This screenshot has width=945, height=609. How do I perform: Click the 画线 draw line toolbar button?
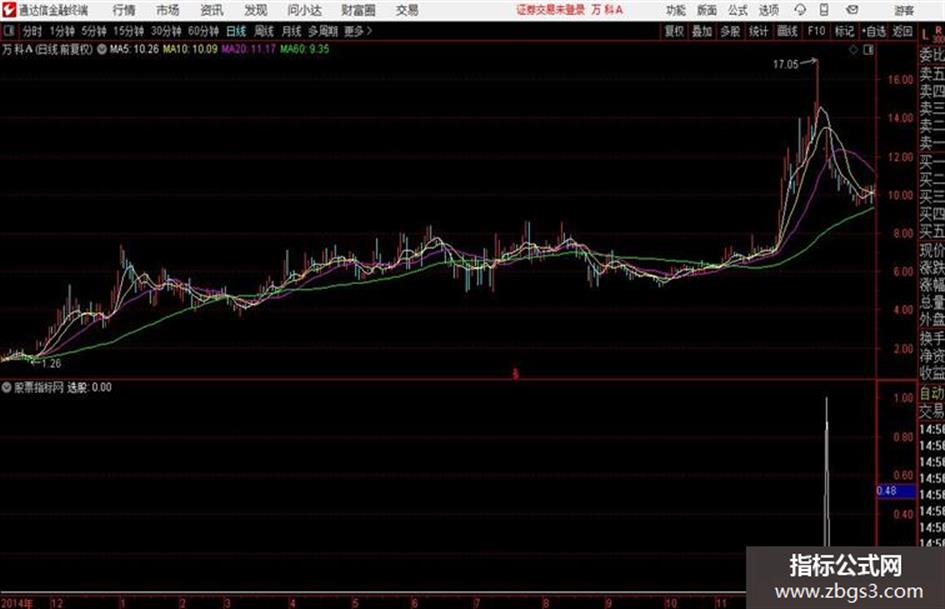click(x=787, y=31)
